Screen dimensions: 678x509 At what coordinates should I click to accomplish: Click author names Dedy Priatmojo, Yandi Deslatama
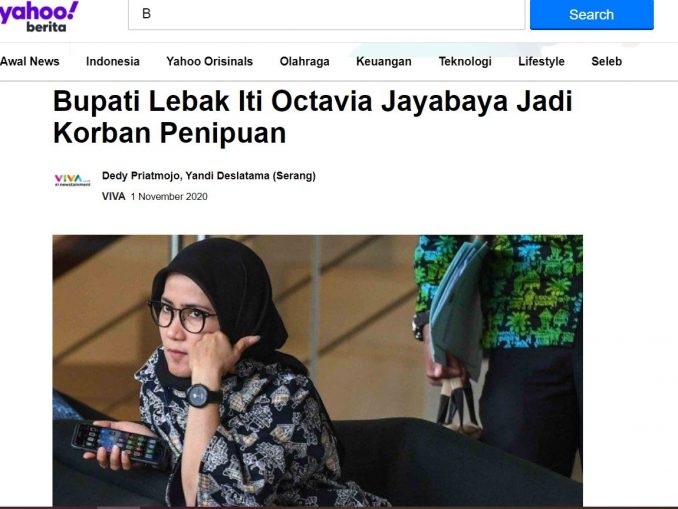[x=209, y=176]
